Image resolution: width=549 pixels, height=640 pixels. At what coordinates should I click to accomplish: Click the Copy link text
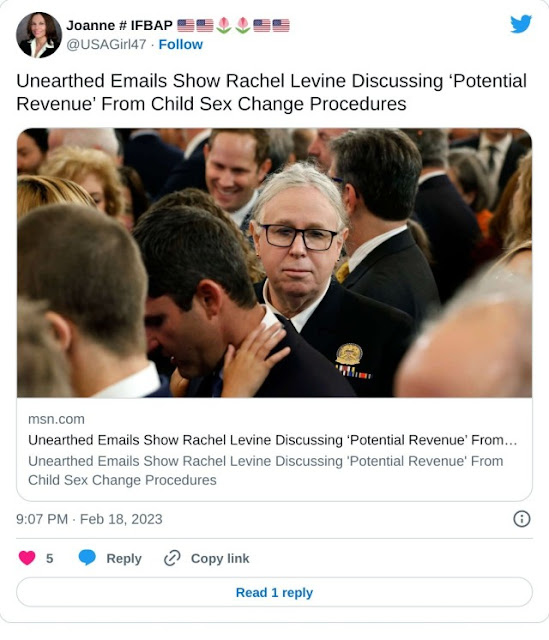click(x=220, y=558)
